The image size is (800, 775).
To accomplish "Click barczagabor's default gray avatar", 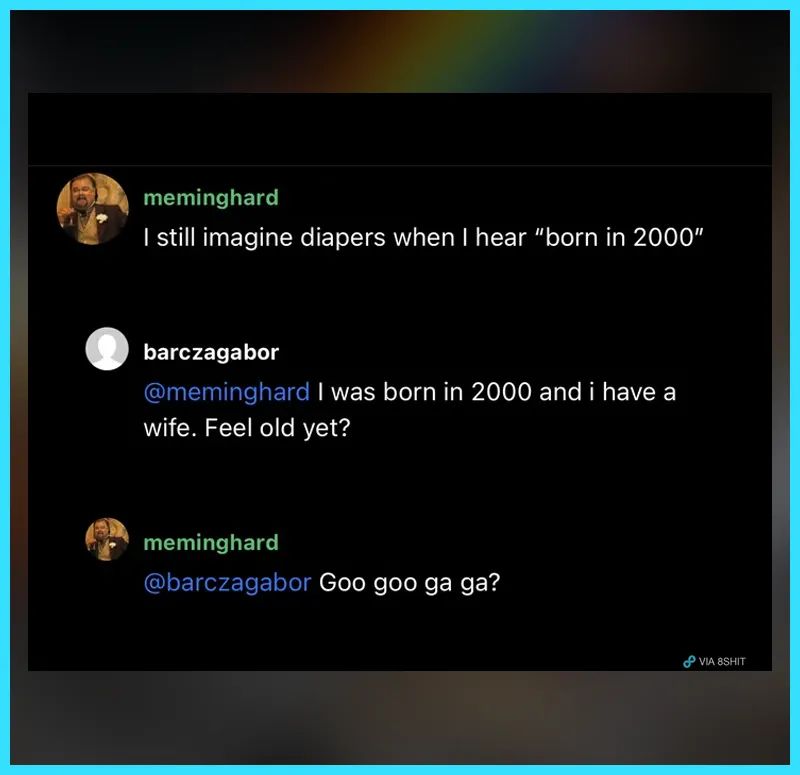I will click(x=107, y=348).
